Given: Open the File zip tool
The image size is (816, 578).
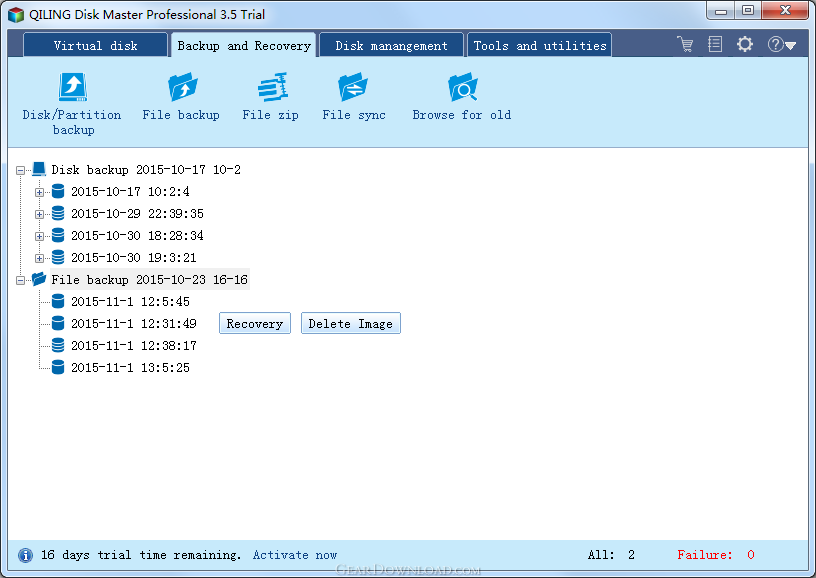Looking at the screenshot, I should pyautogui.click(x=271, y=97).
